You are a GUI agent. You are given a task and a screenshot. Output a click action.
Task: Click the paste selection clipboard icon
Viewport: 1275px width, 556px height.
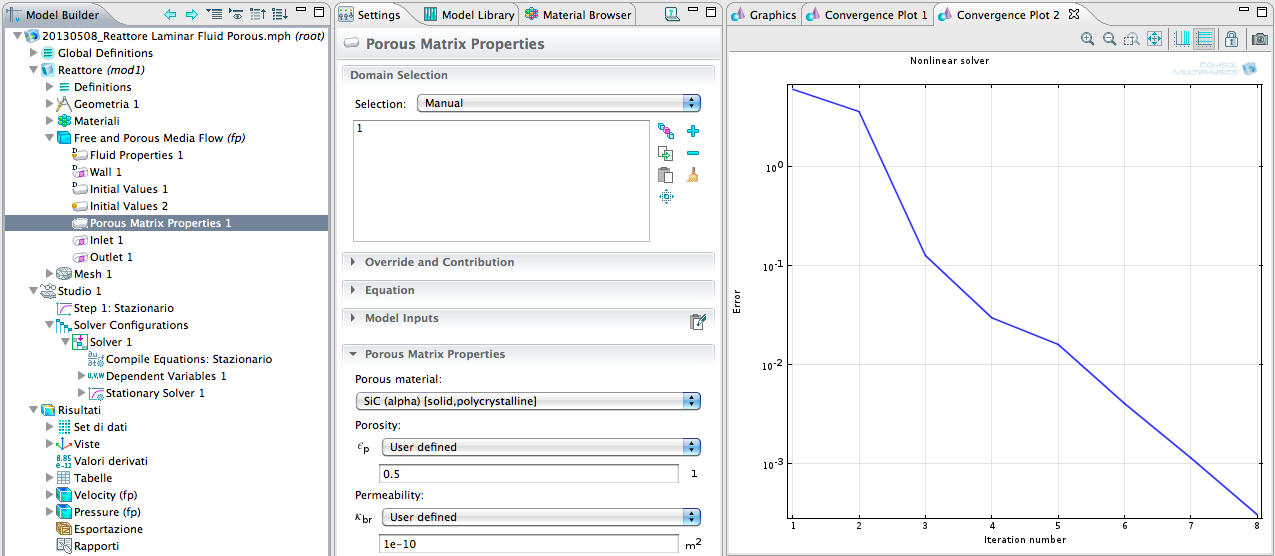[665, 175]
